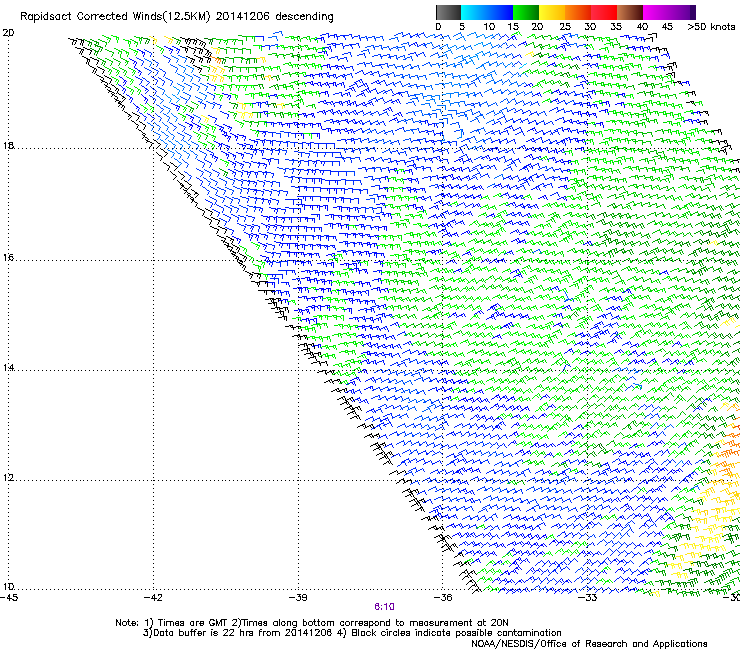Click the longitude label '-39'

click(298, 598)
